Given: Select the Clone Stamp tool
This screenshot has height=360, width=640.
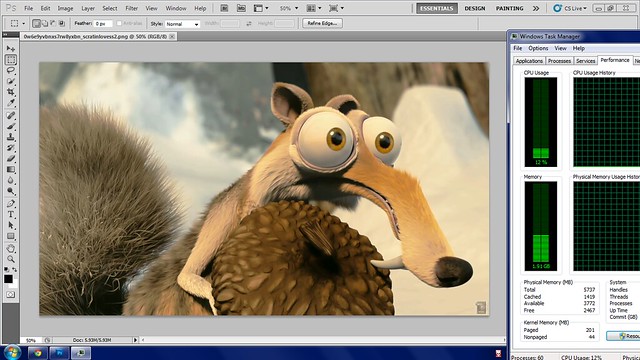Looking at the screenshot, I should [11, 137].
